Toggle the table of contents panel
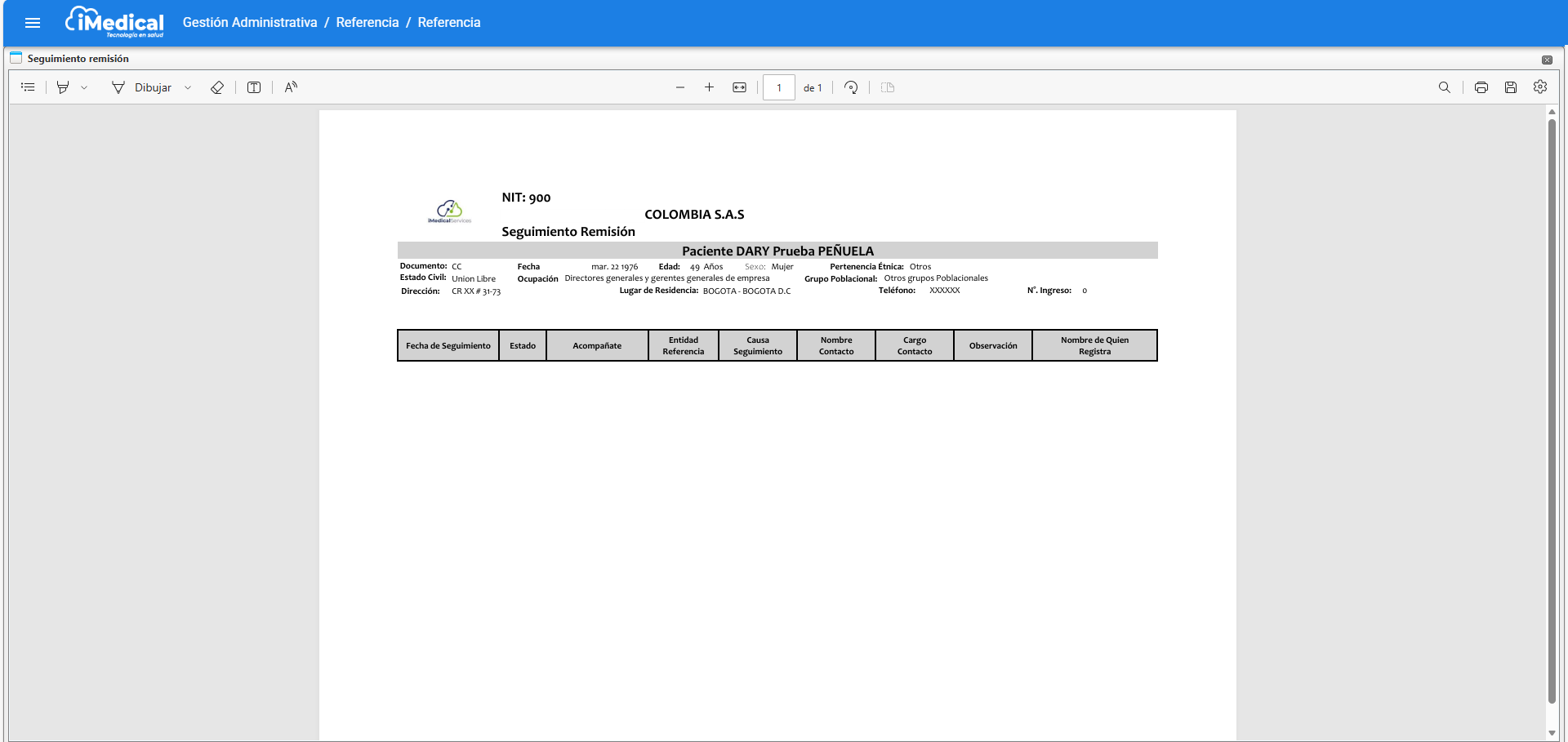 (28, 87)
